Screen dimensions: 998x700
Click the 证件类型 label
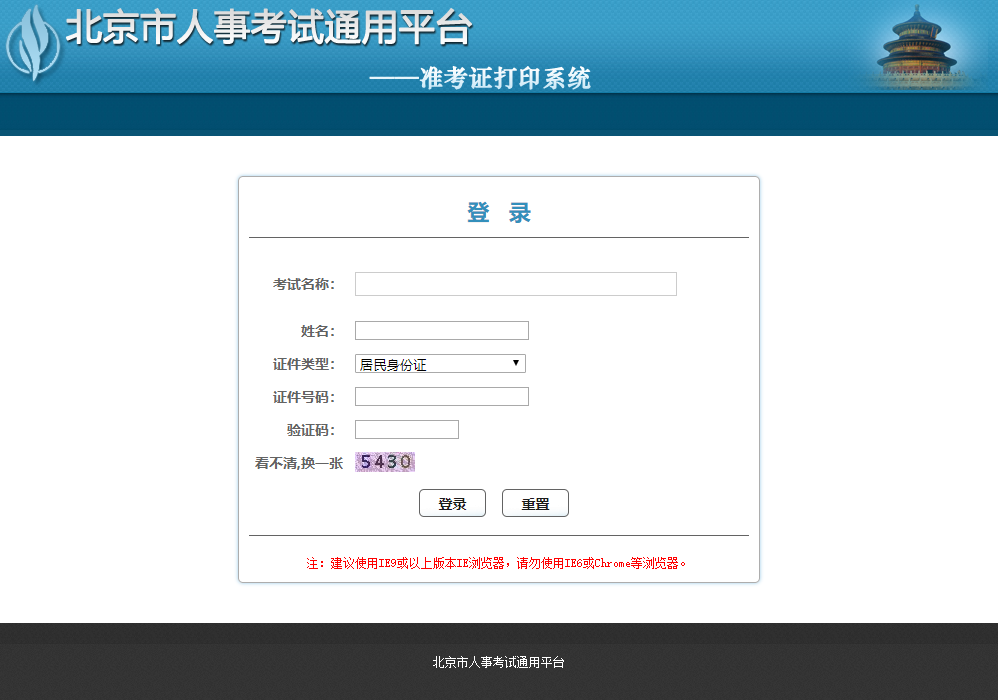click(x=303, y=364)
